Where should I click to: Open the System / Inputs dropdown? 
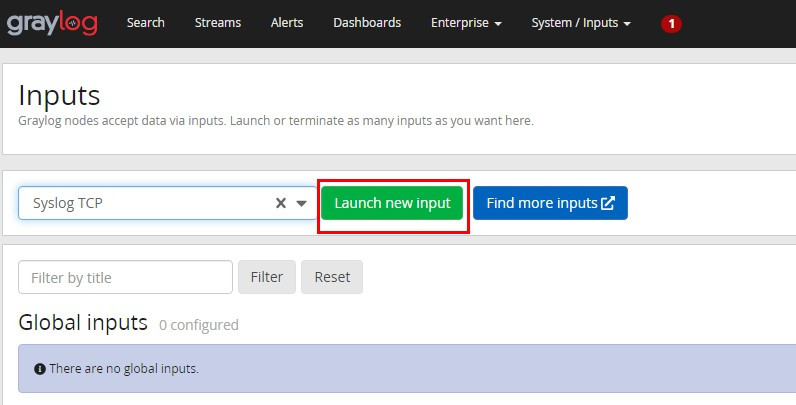click(581, 23)
